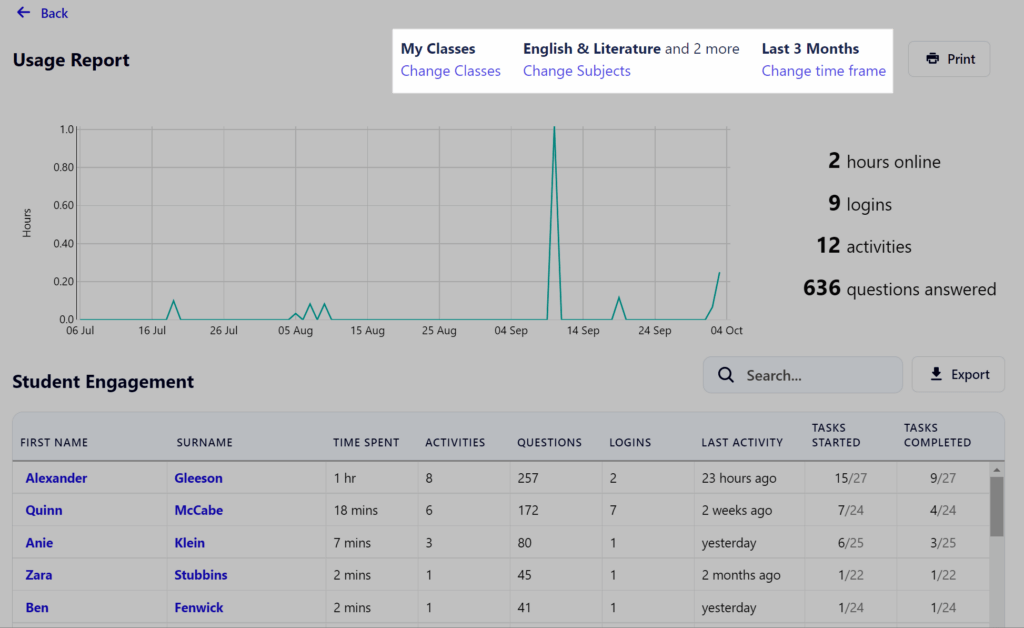
Task: Sort by Logins column header
Action: pos(630,442)
